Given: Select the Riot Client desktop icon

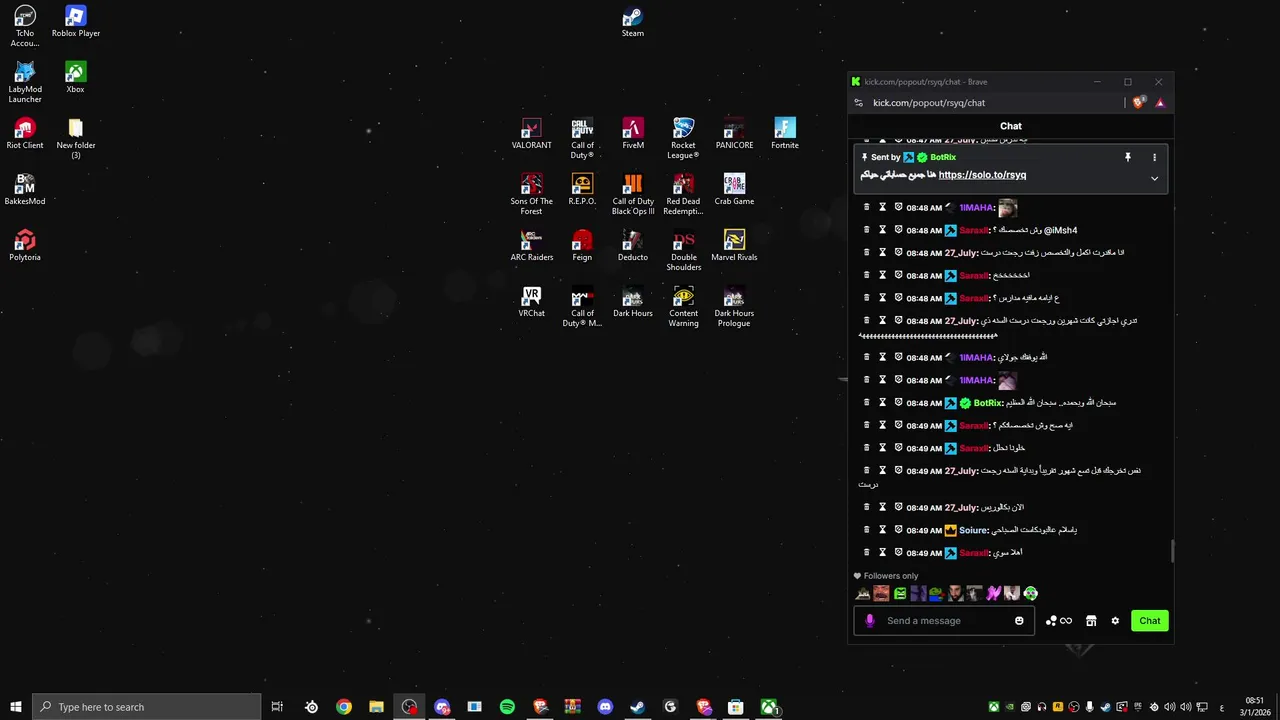Looking at the screenshot, I should [25, 134].
